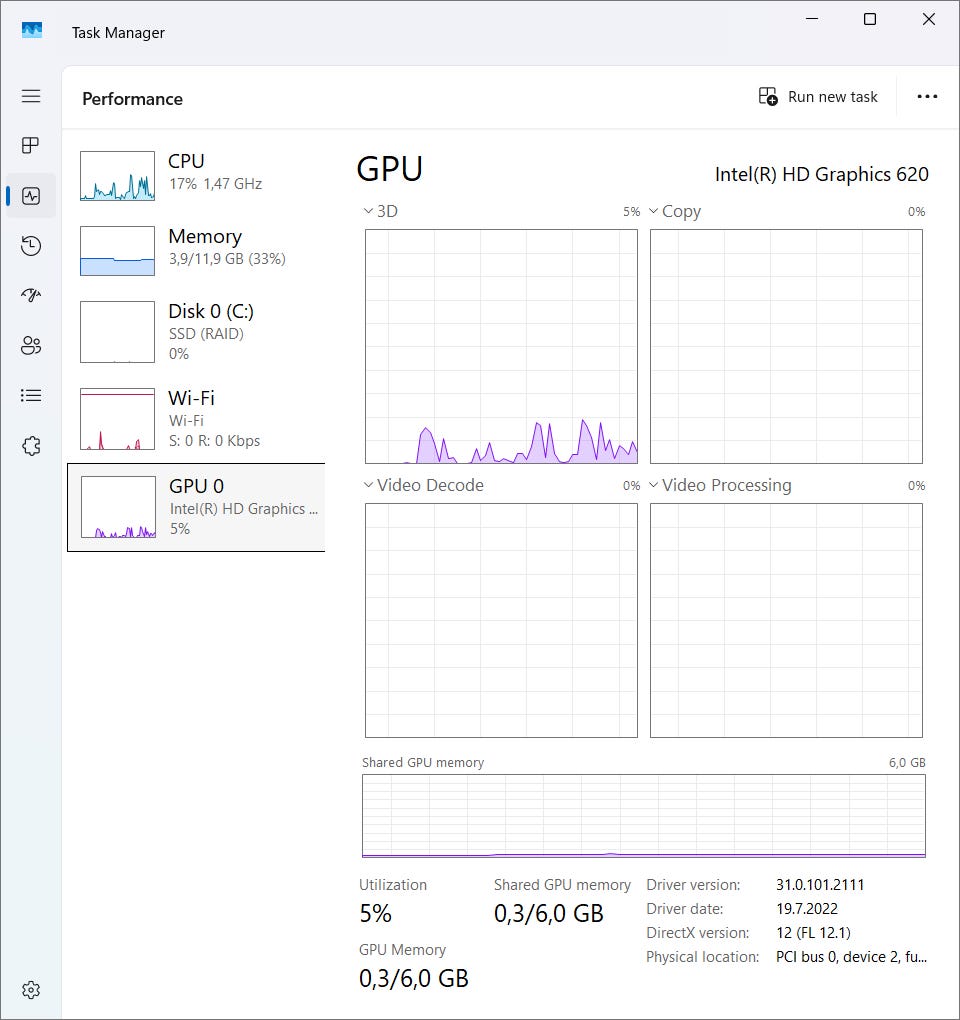Open the 3D engine dropdown chevron
The width and height of the screenshot is (960, 1020).
(x=368, y=211)
